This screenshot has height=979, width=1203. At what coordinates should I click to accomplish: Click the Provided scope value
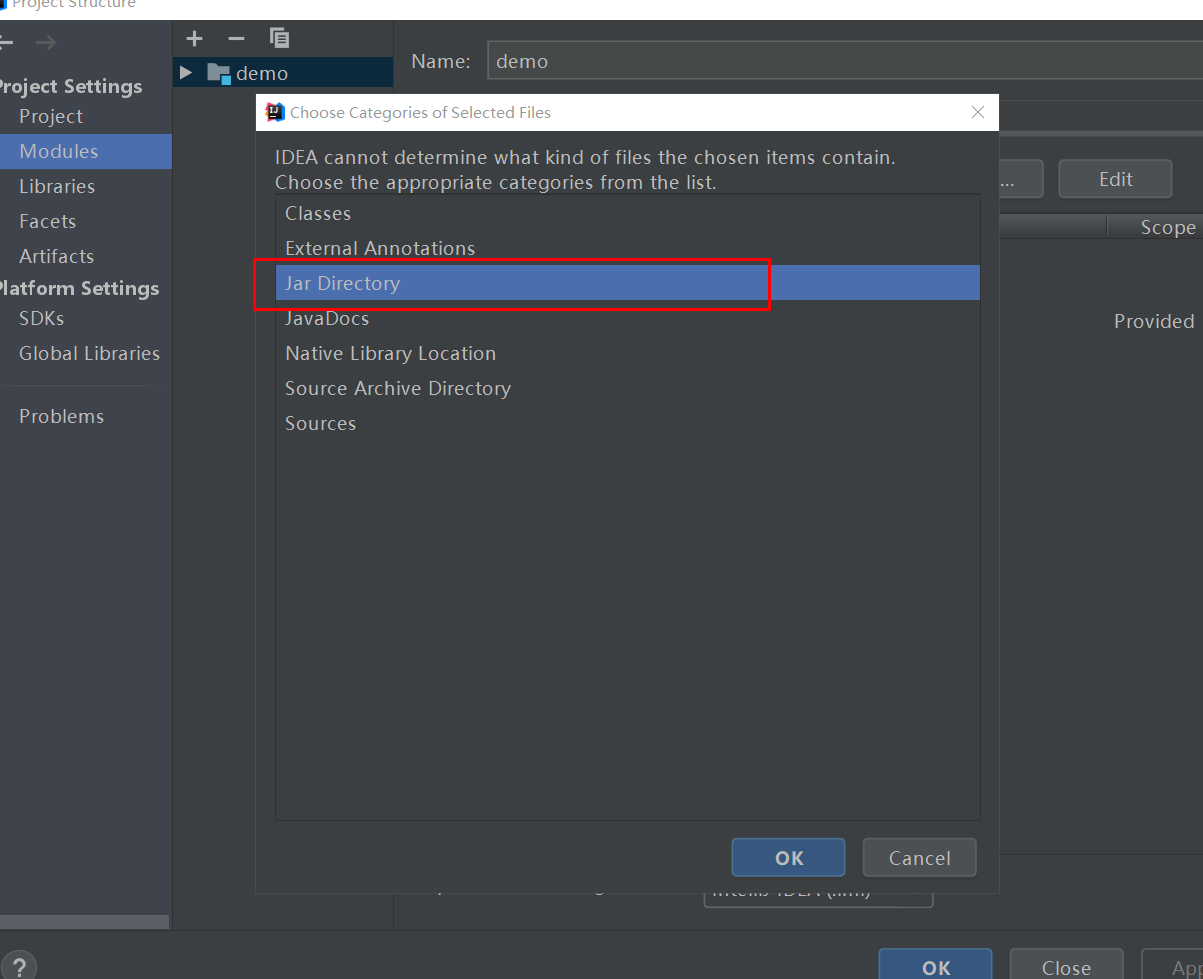[1154, 321]
